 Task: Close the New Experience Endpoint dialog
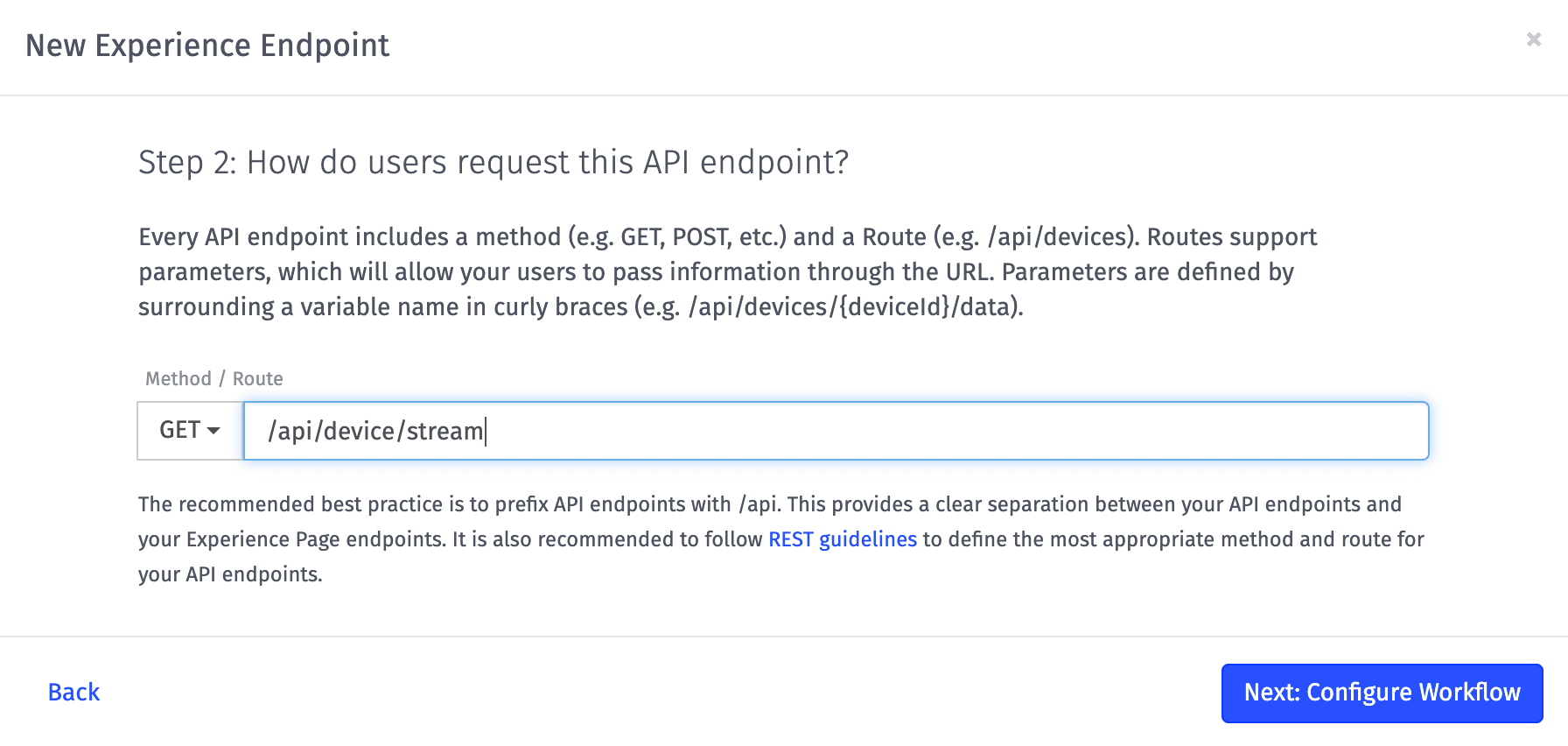[x=1533, y=39]
